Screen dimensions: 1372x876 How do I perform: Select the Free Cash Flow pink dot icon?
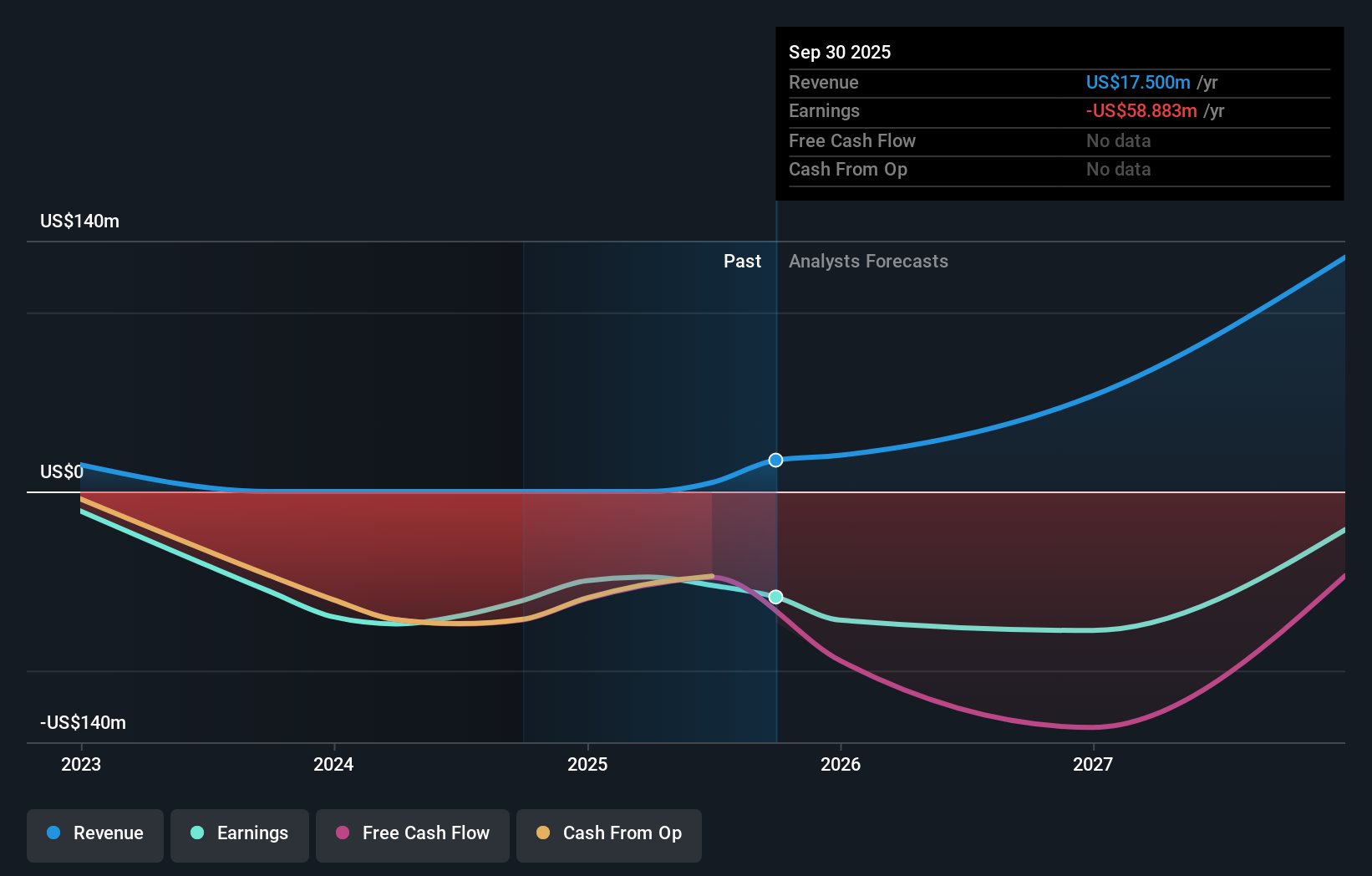[x=342, y=833]
